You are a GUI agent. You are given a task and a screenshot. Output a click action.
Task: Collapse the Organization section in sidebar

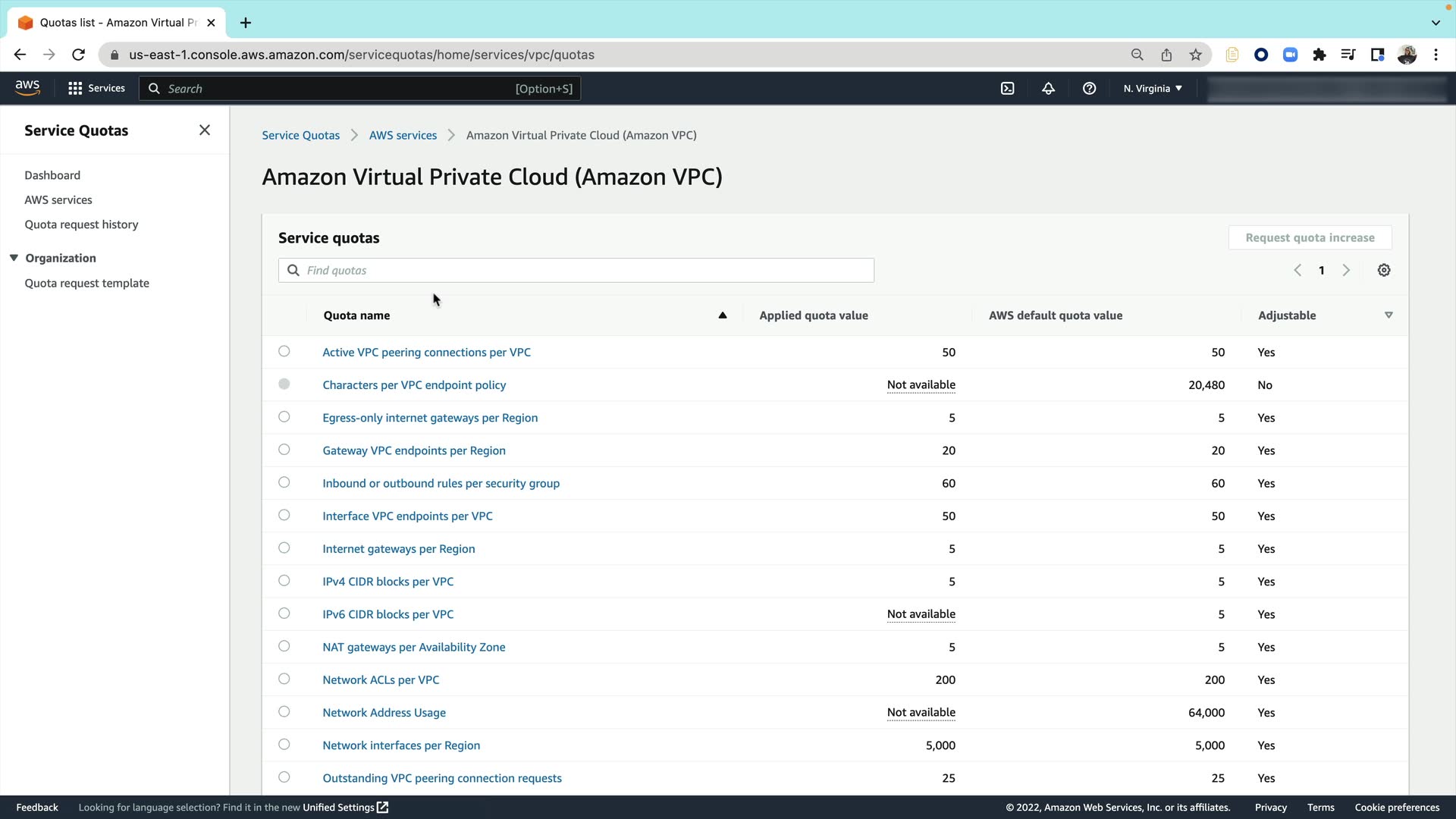pos(14,258)
